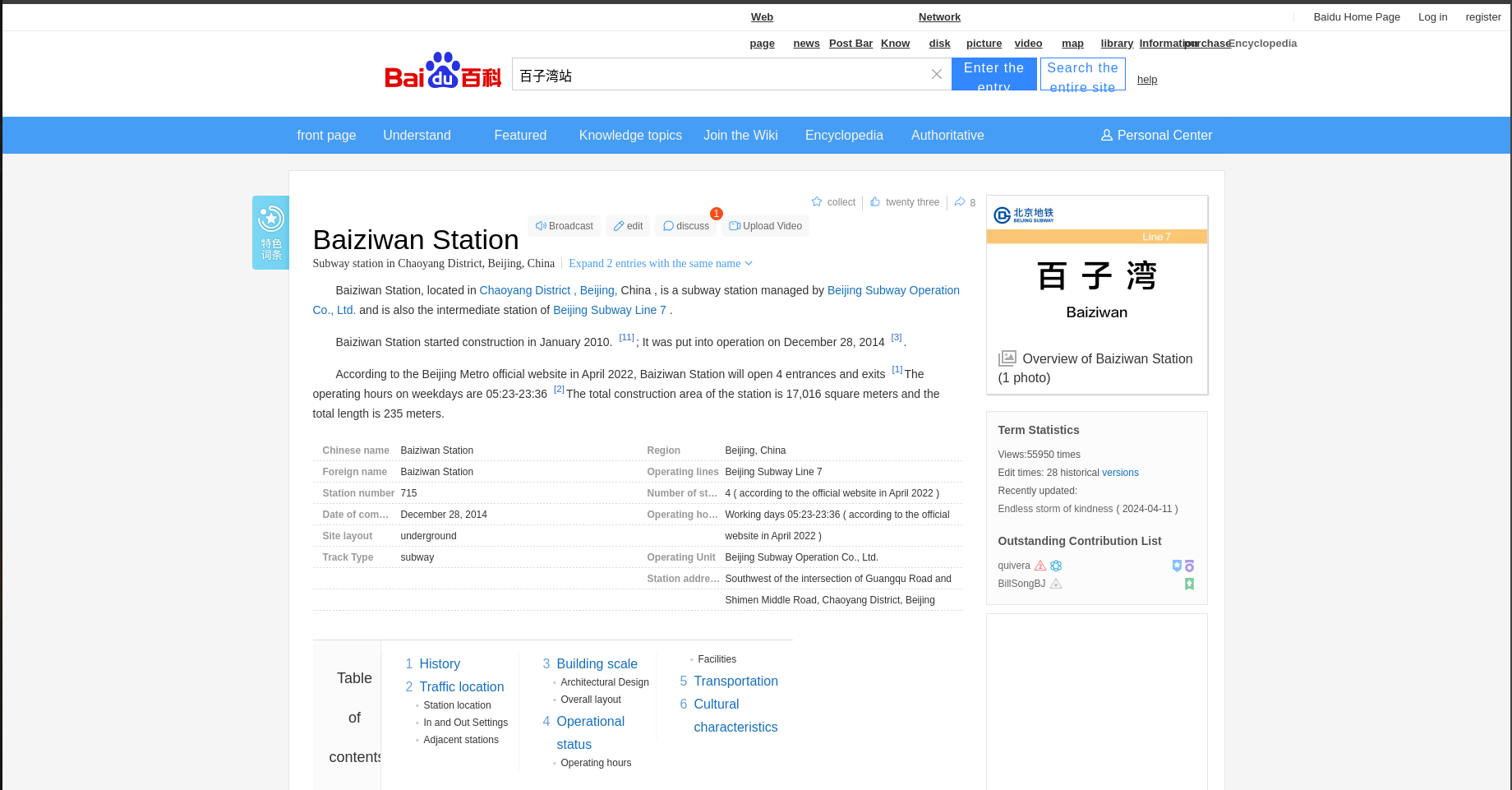This screenshot has height=790, width=1512.
Task: Jump to Building scale section
Action: (x=597, y=663)
